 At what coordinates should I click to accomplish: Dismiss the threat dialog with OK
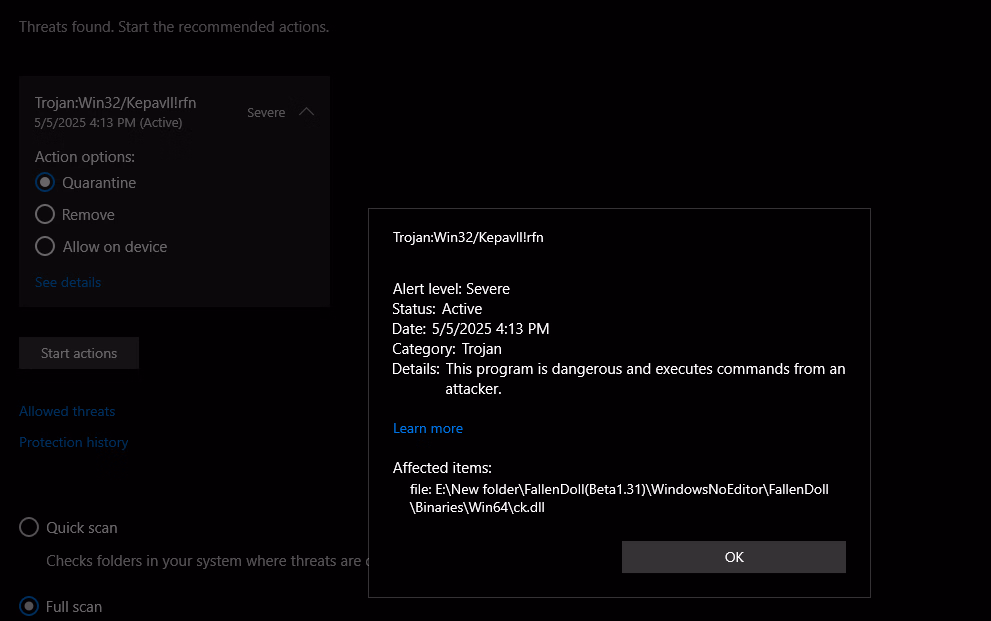(x=734, y=557)
